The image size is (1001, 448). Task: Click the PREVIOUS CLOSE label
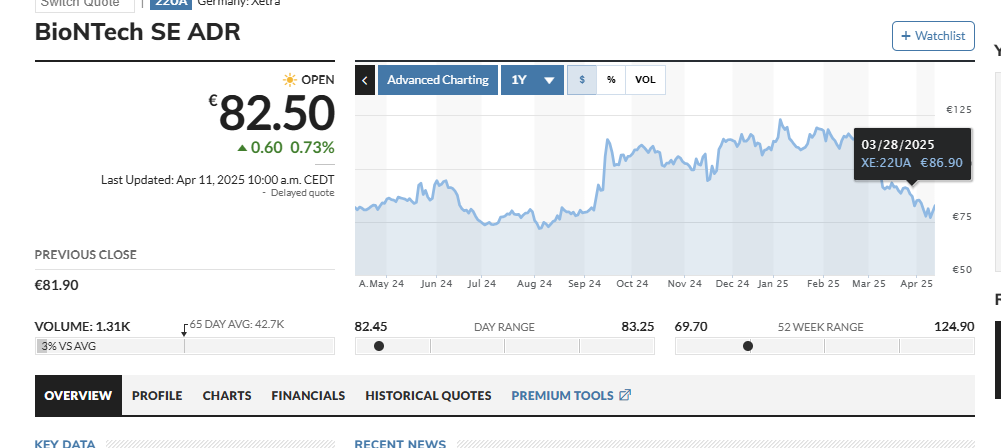(x=86, y=255)
